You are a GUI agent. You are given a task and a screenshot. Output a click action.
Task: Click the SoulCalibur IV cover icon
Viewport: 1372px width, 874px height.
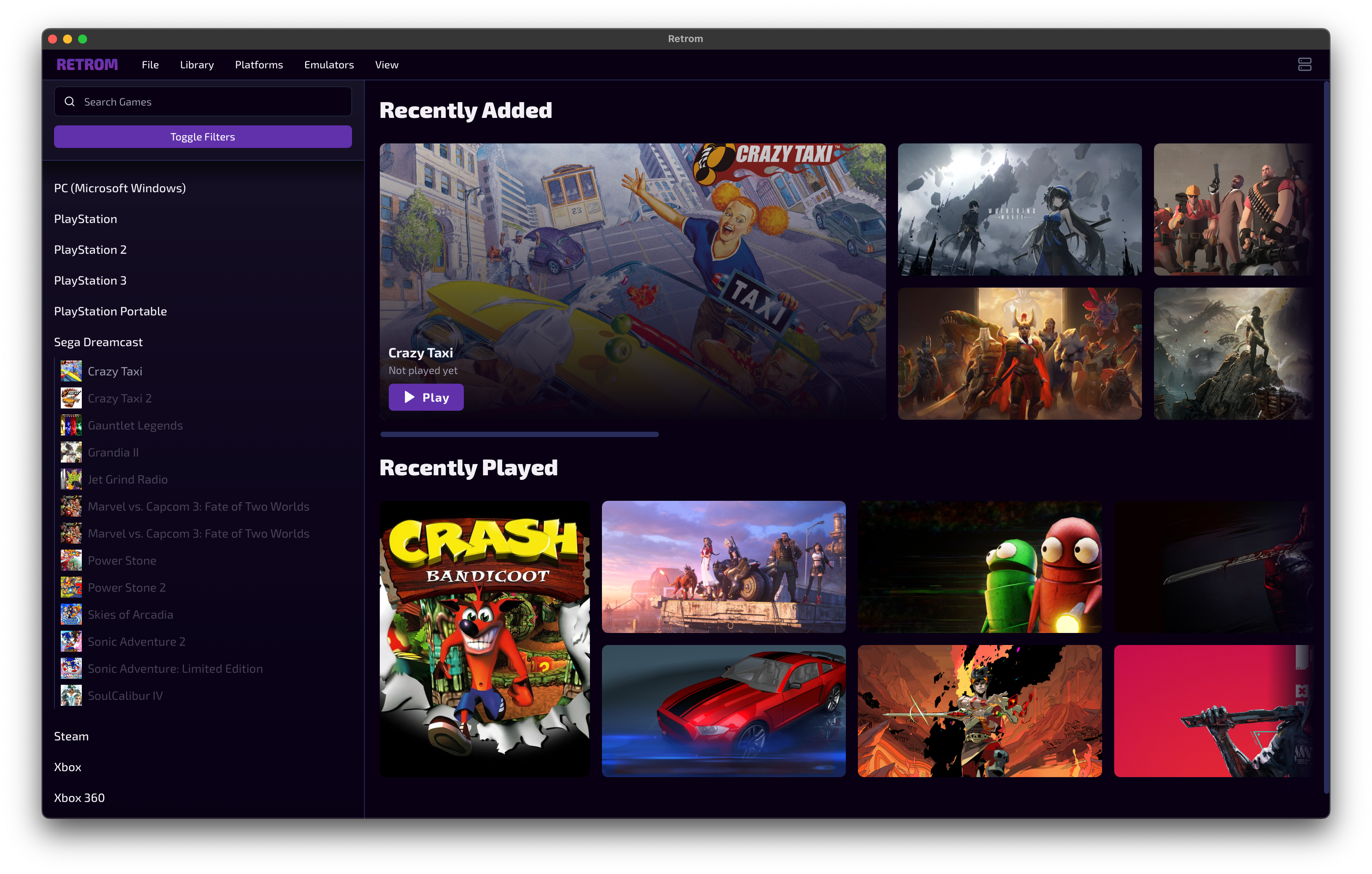tap(71, 696)
